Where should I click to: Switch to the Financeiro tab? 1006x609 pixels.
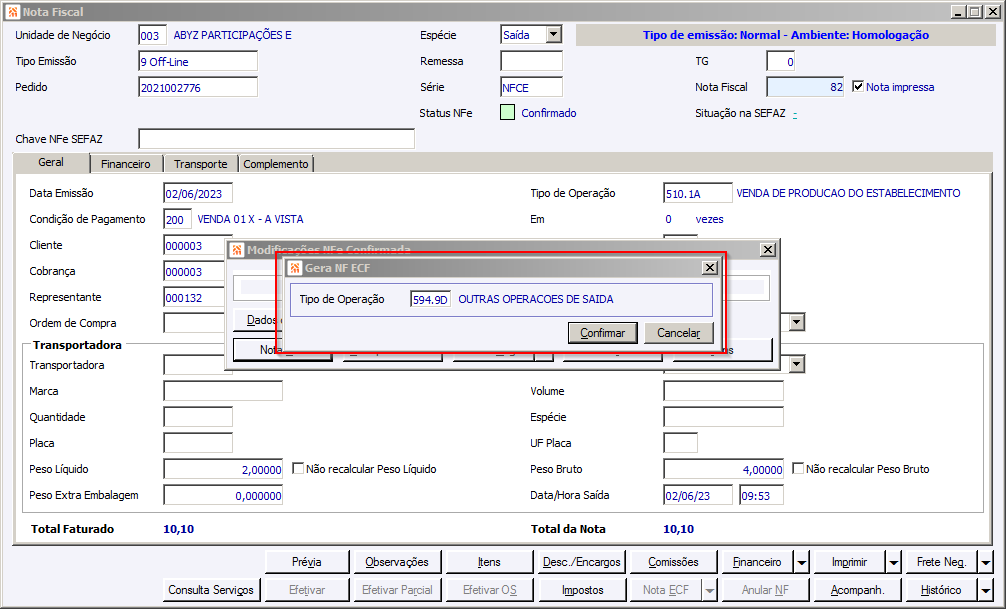tap(125, 164)
